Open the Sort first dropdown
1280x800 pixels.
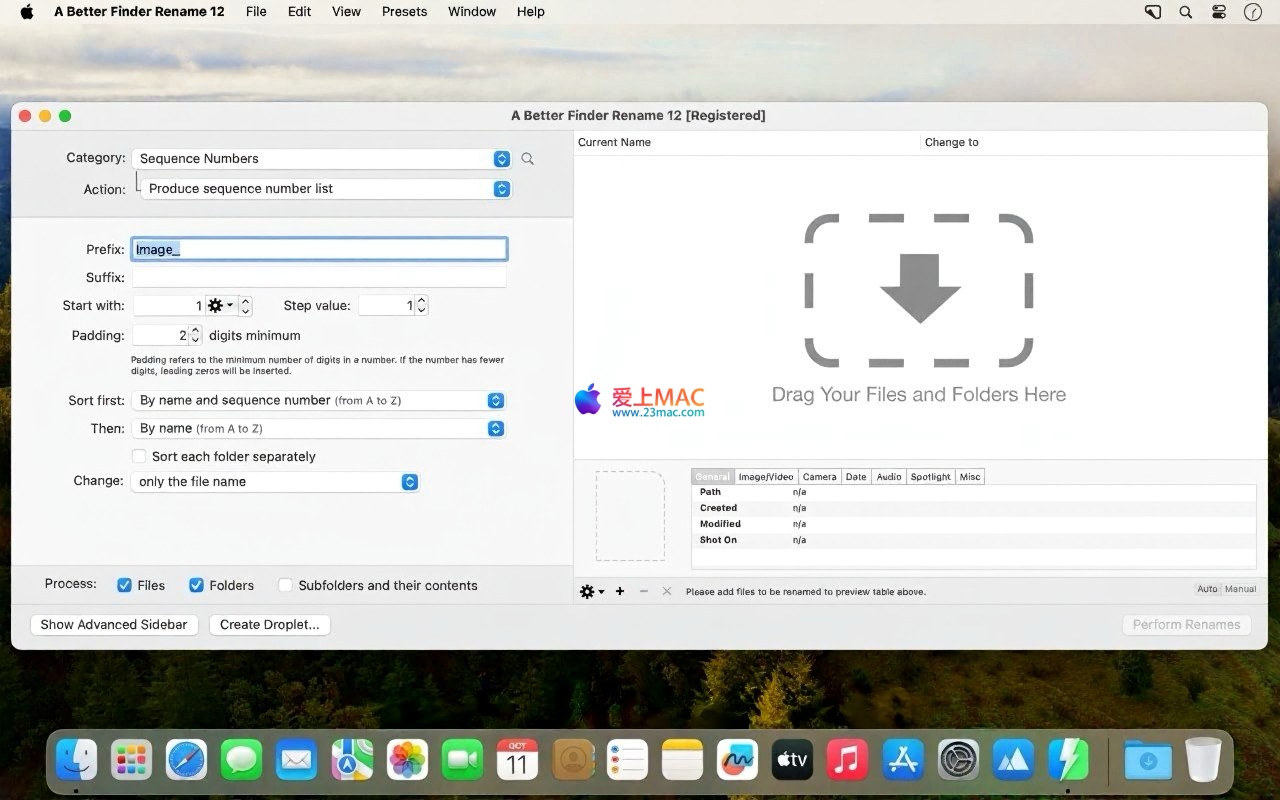318,401
